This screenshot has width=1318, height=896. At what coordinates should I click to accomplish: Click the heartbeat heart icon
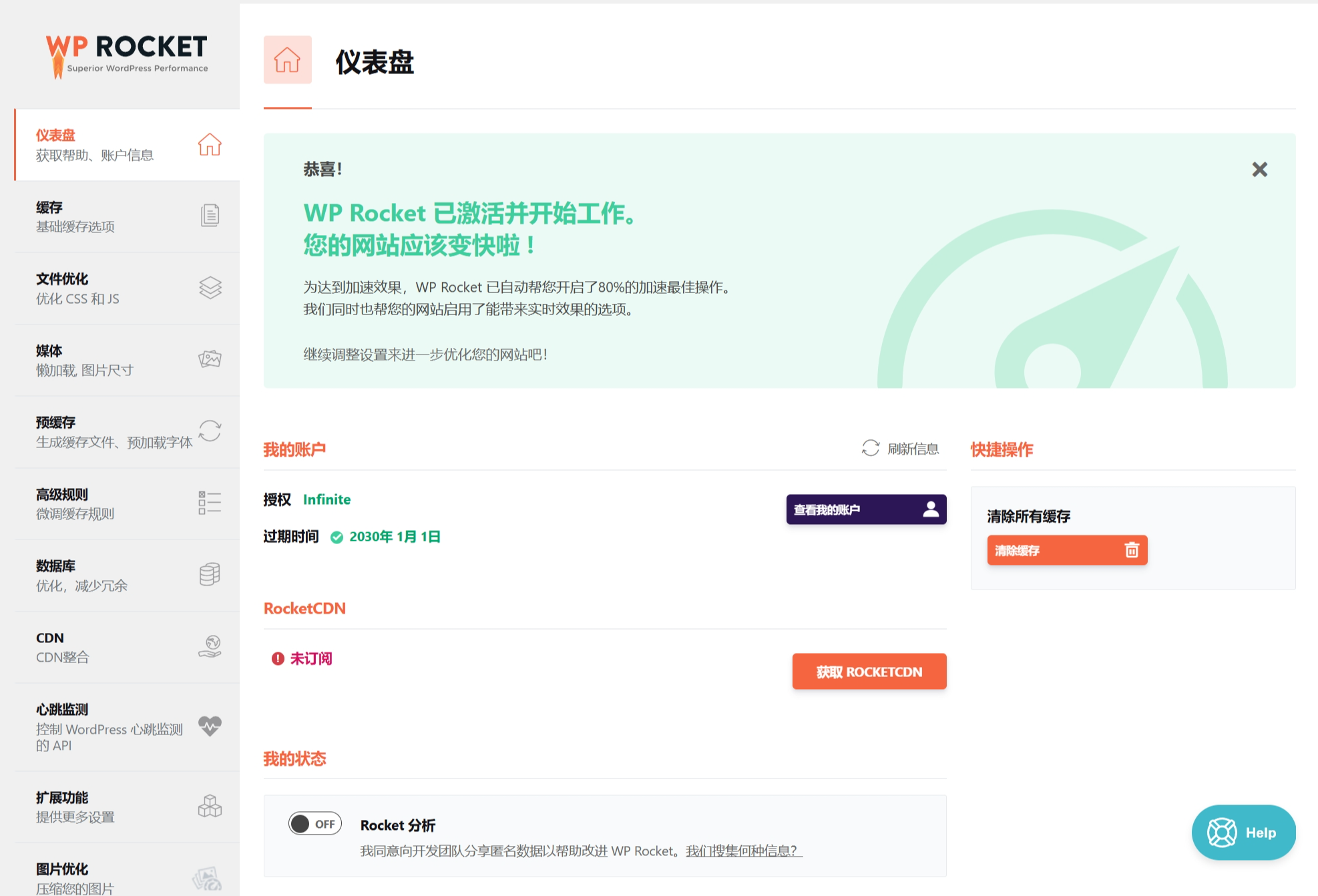[210, 726]
